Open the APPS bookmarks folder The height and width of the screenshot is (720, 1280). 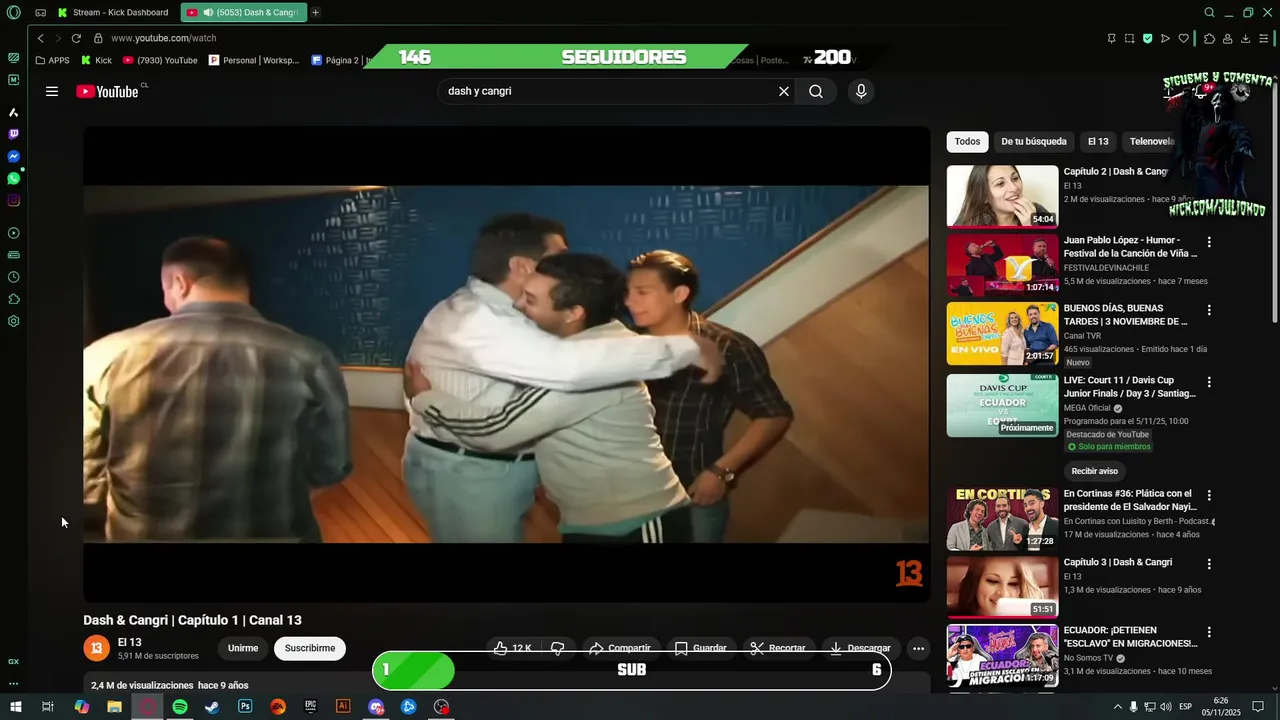[x=52, y=60]
